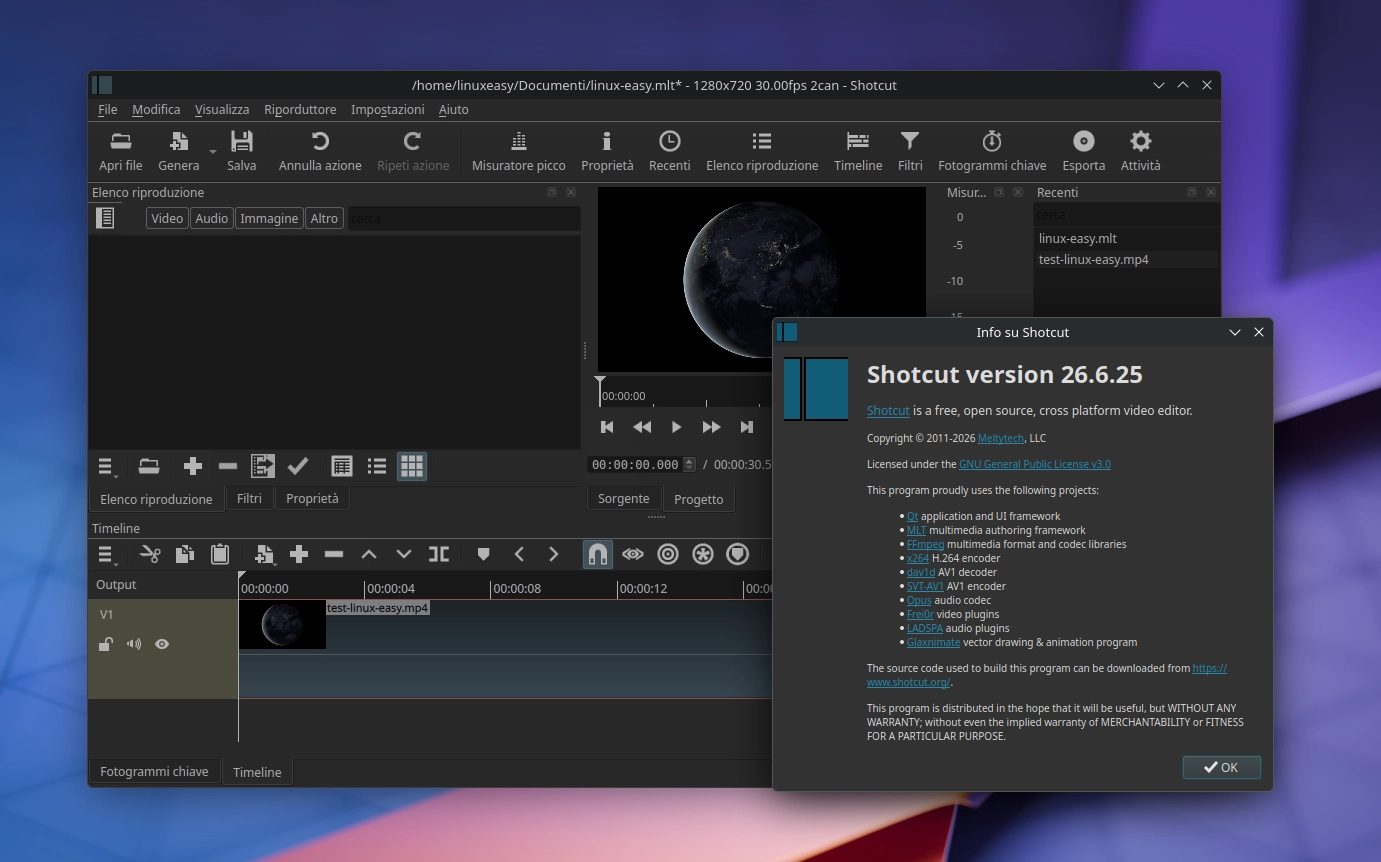
Task: Toggle ripple markers shield icon
Action: (x=738, y=554)
